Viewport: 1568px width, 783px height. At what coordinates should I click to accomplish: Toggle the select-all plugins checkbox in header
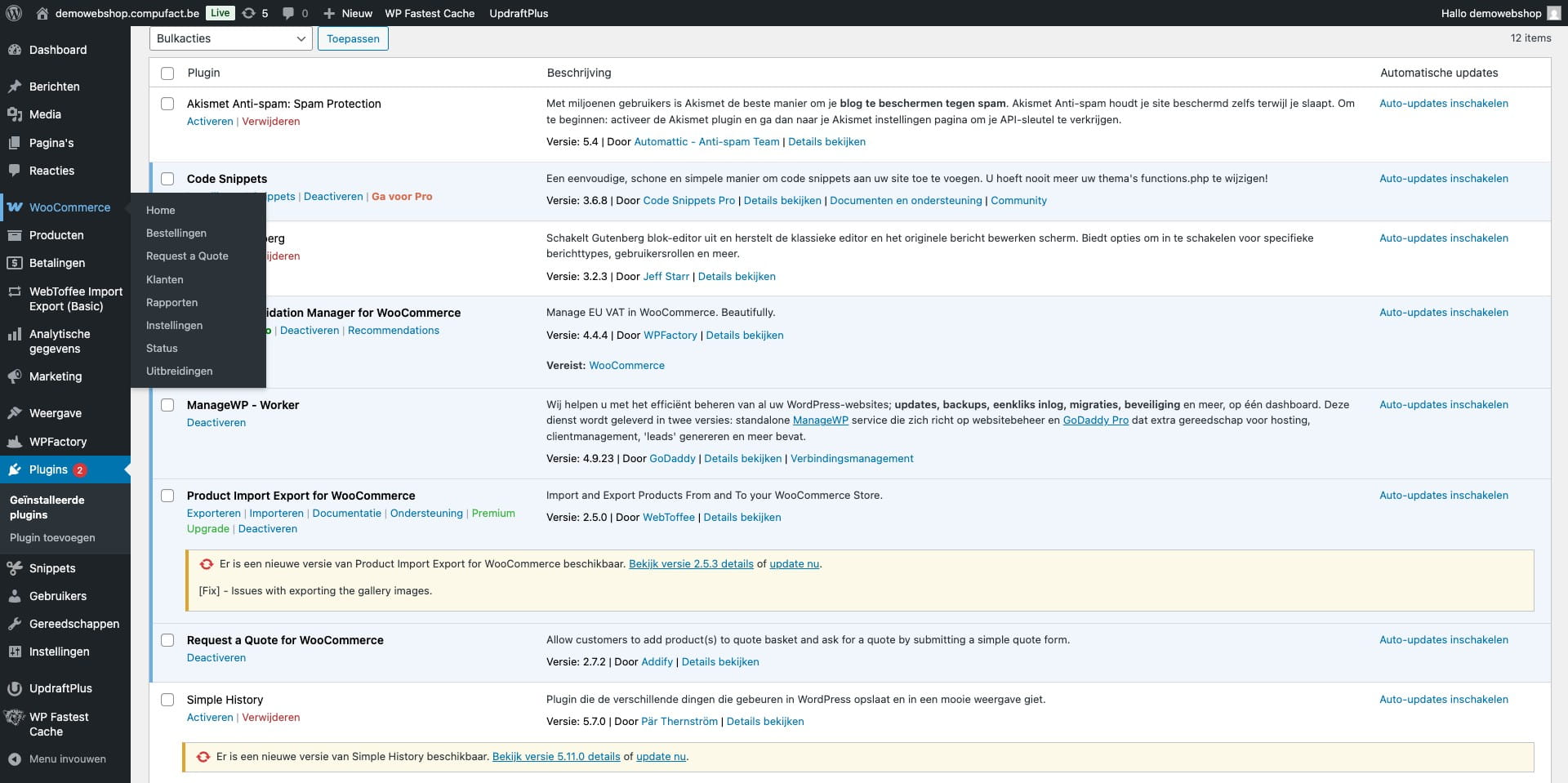167,73
